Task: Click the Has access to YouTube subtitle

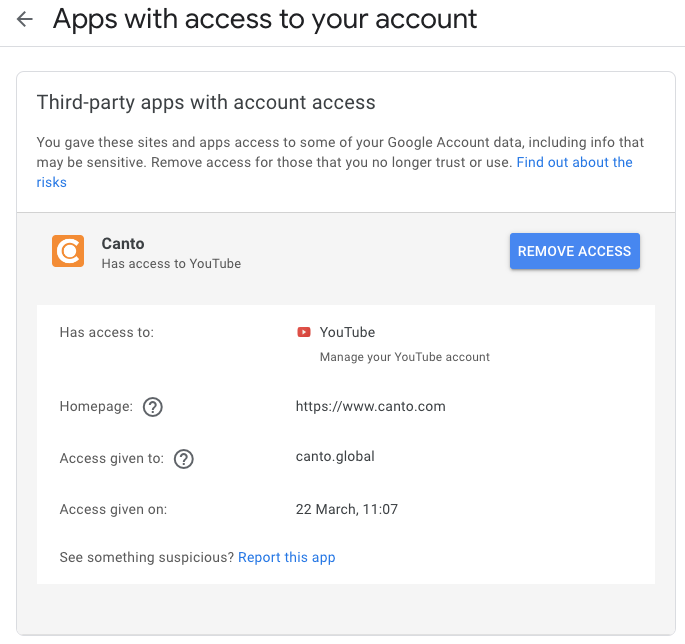Action: tap(171, 264)
